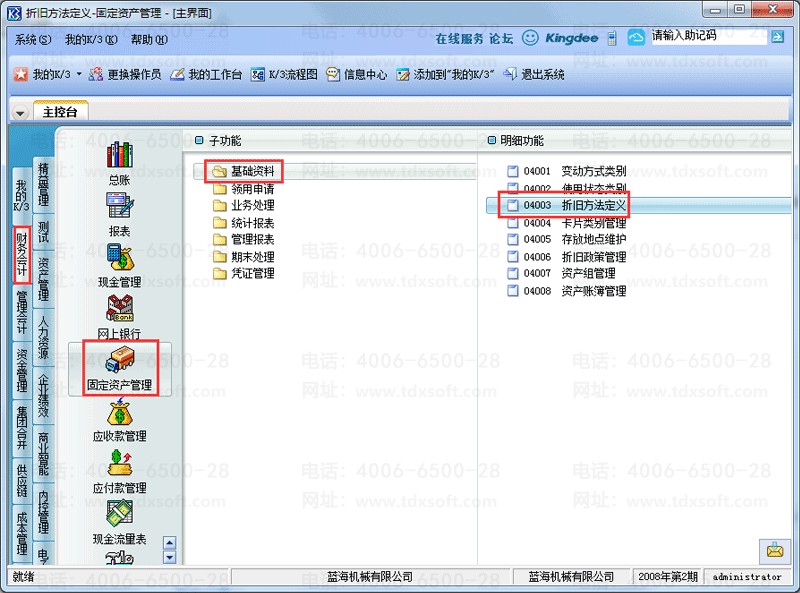Open the 网上银行 module icon
Viewport: 800px width, 593px height.
119,315
